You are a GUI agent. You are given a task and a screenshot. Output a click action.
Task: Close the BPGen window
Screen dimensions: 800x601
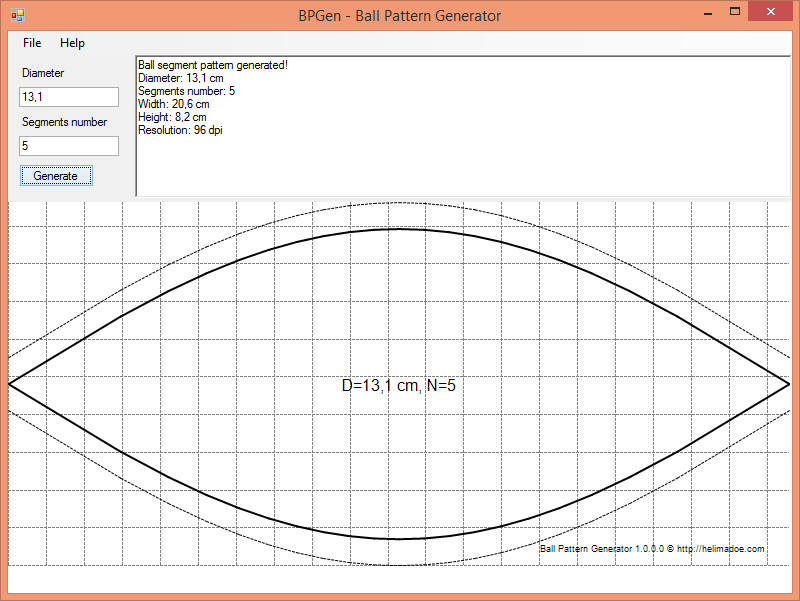[x=770, y=11]
